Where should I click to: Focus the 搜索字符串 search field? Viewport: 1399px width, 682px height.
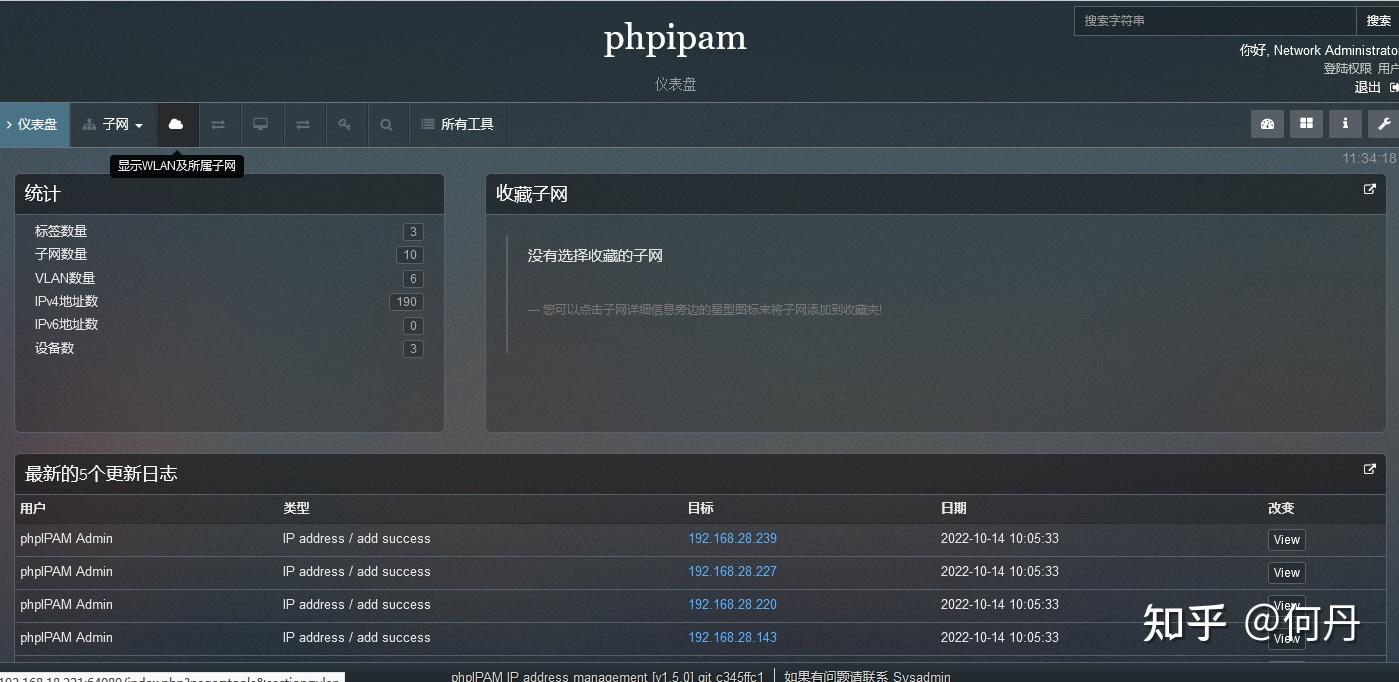(x=1215, y=20)
